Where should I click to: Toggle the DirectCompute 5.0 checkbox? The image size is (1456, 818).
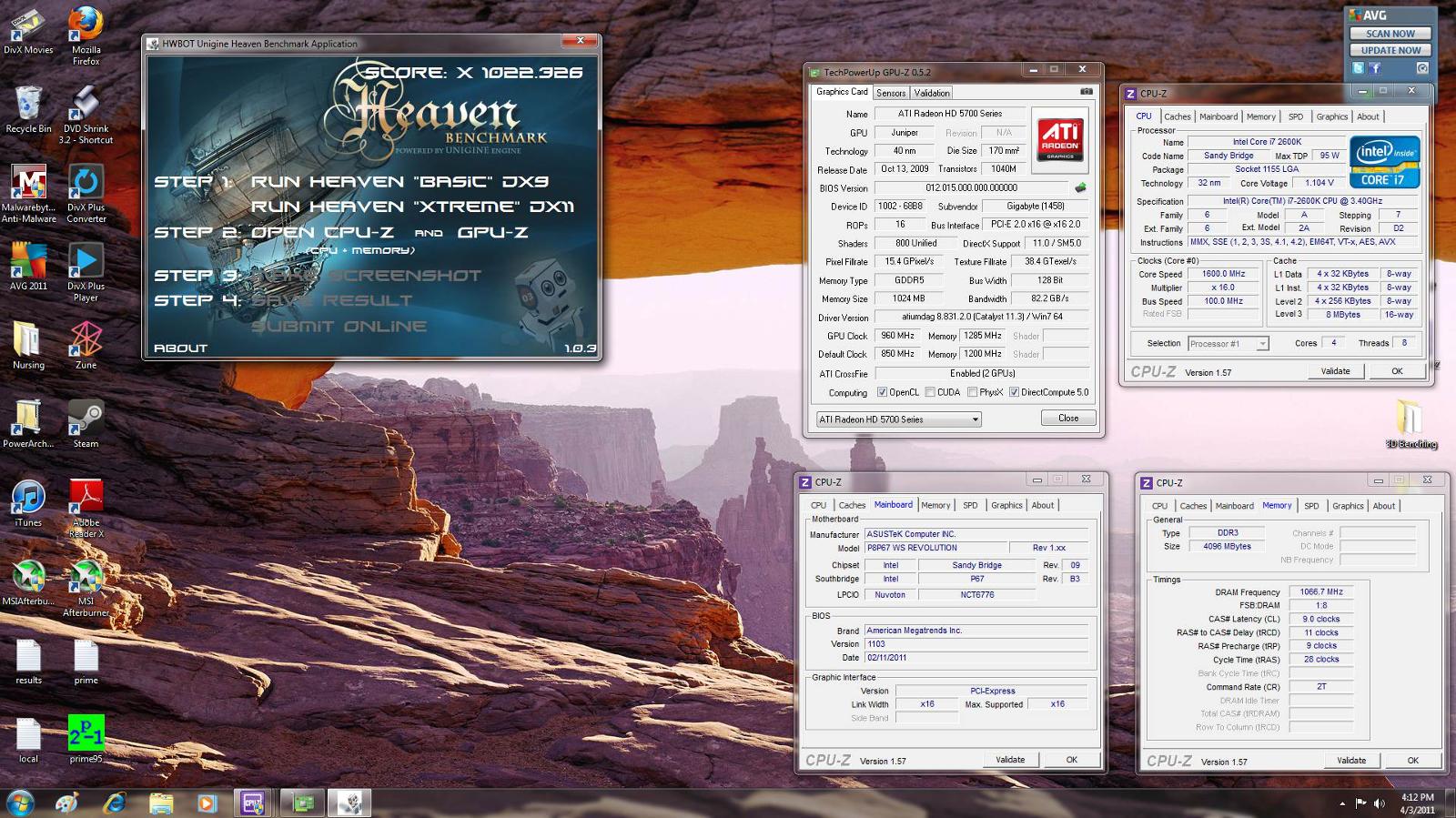tap(1014, 393)
